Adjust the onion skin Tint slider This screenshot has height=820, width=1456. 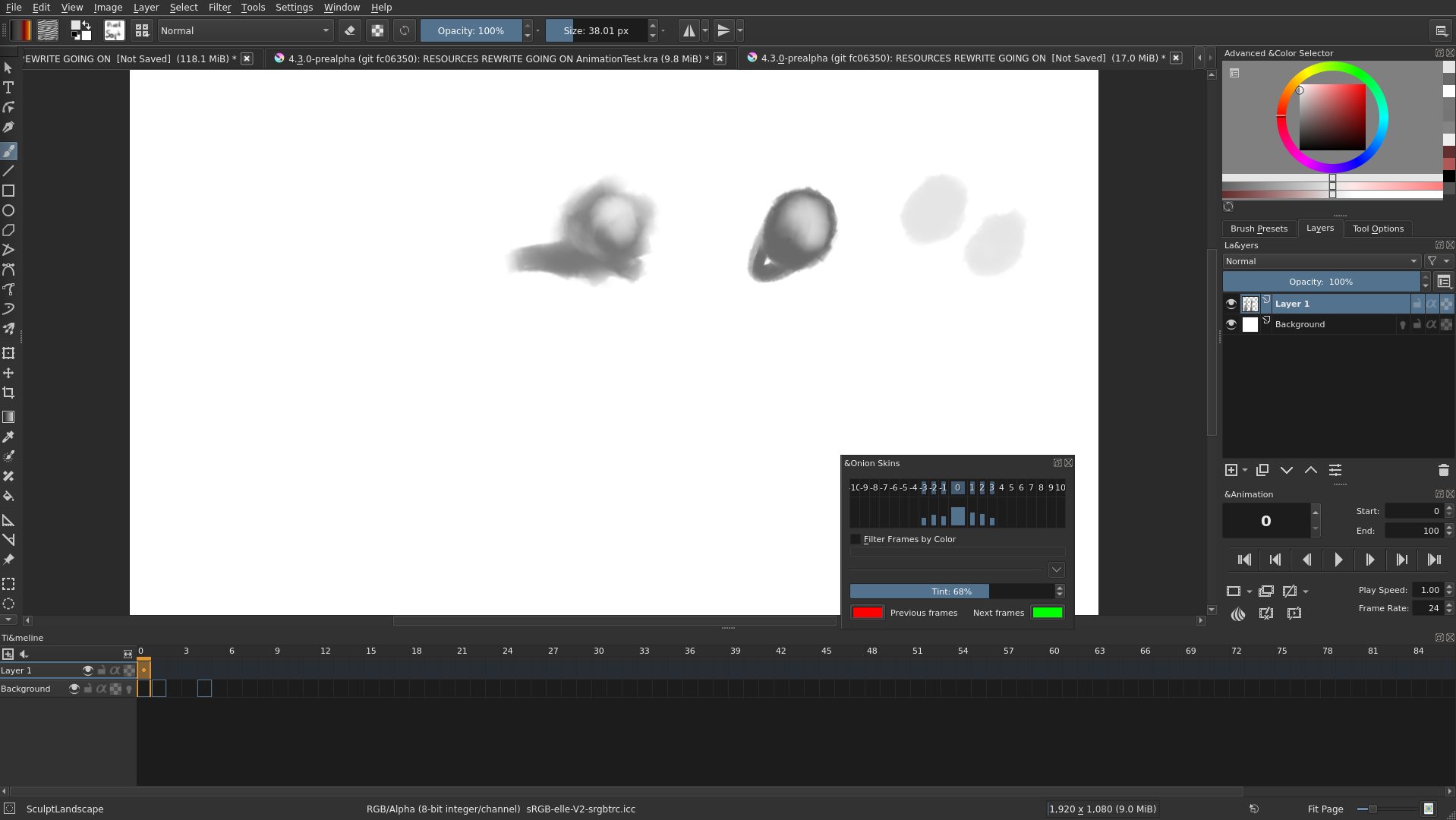tap(951, 591)
